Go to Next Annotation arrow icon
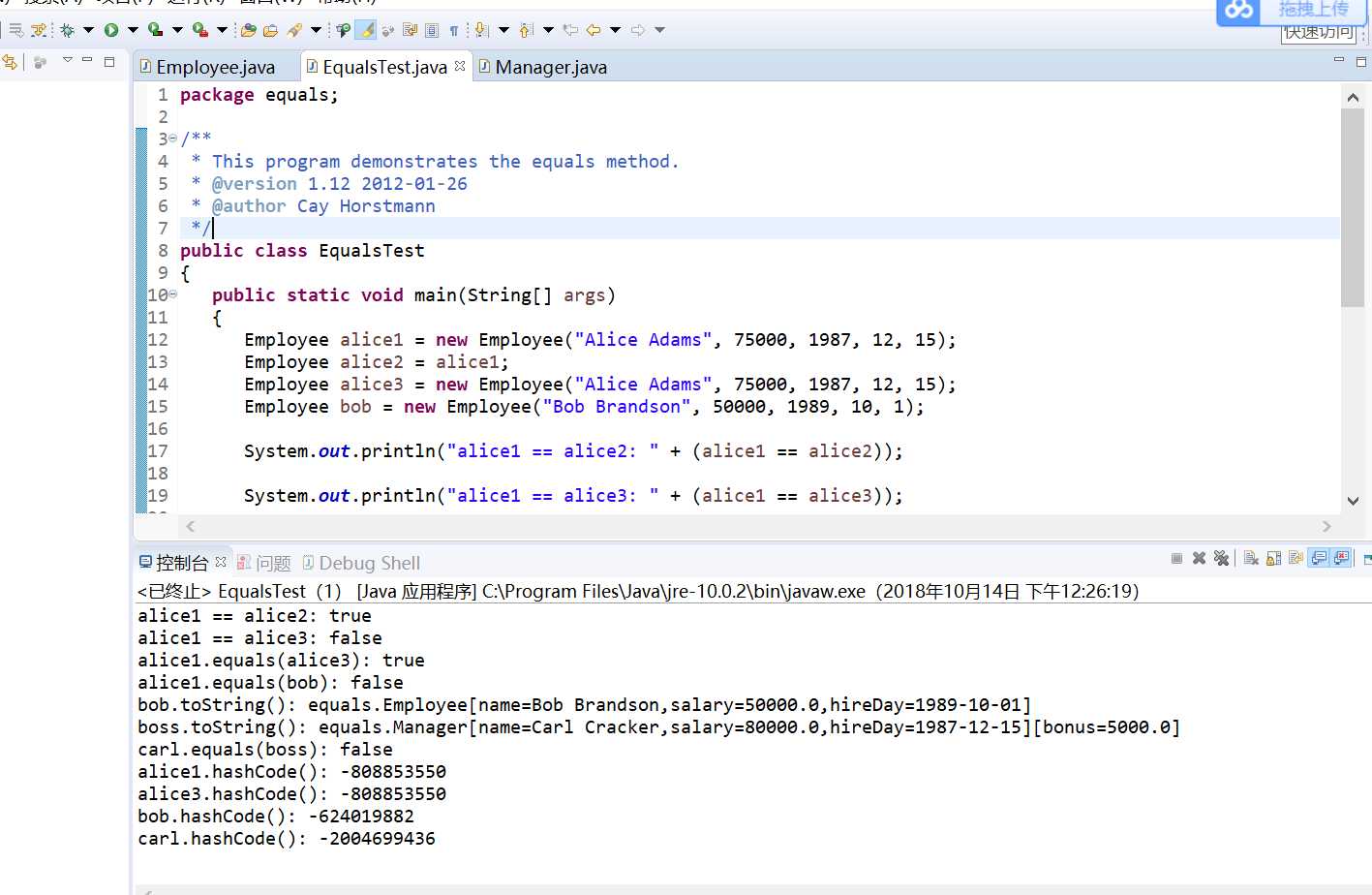Image resolution: width=1372 pixels, height=895 pixels. 481,30
